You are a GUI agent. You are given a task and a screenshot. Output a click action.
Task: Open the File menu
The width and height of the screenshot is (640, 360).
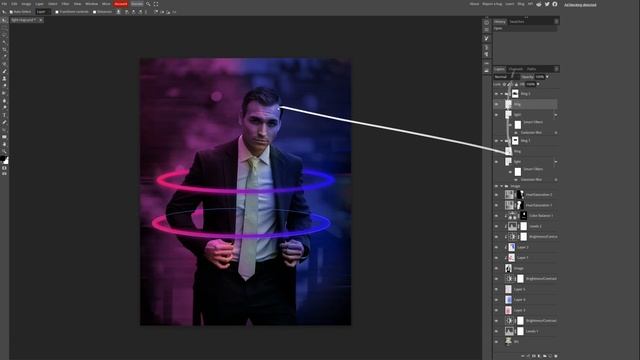4,4
